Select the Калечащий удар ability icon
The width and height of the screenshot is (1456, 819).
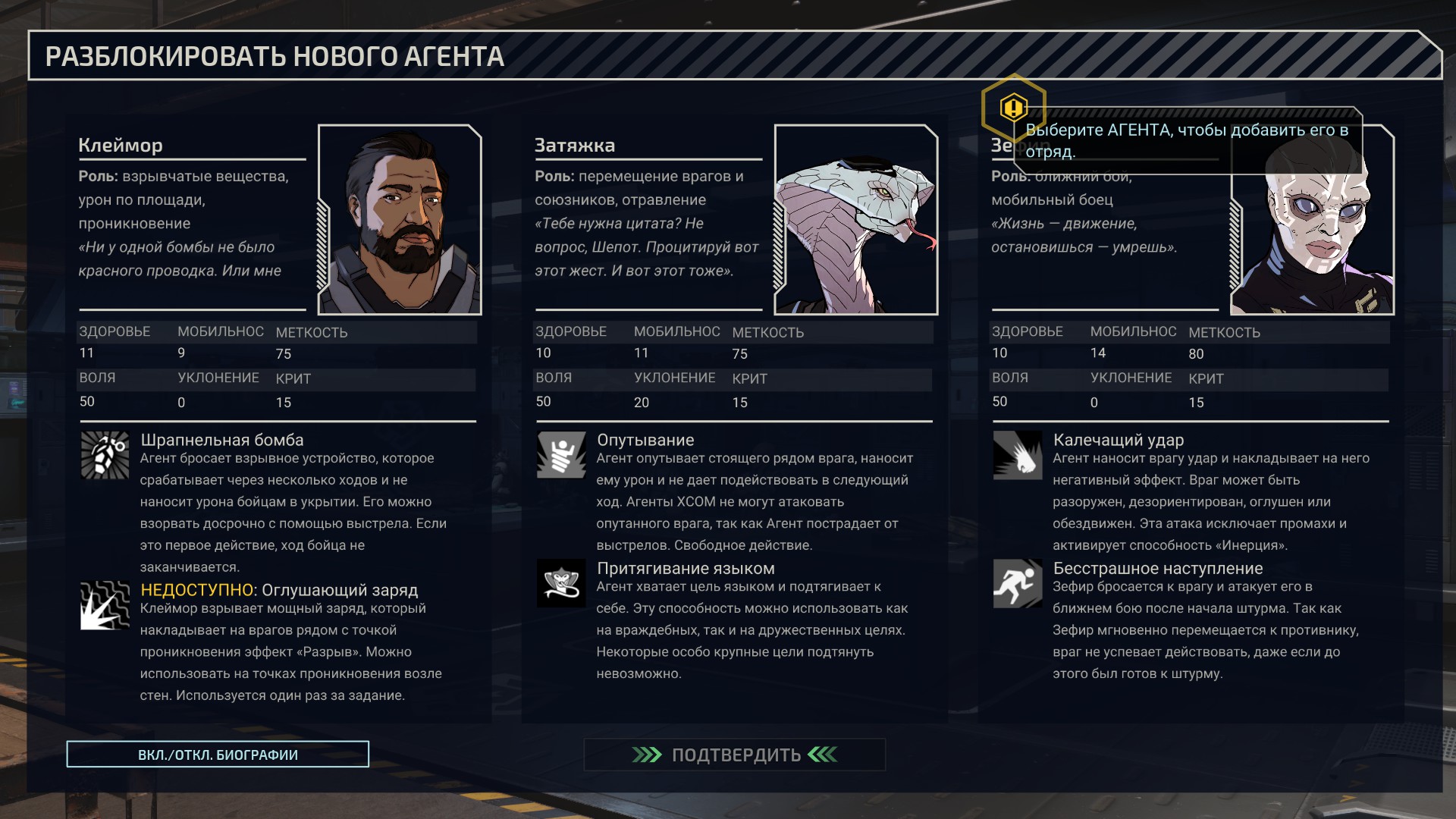click(x=1018, y=455)
